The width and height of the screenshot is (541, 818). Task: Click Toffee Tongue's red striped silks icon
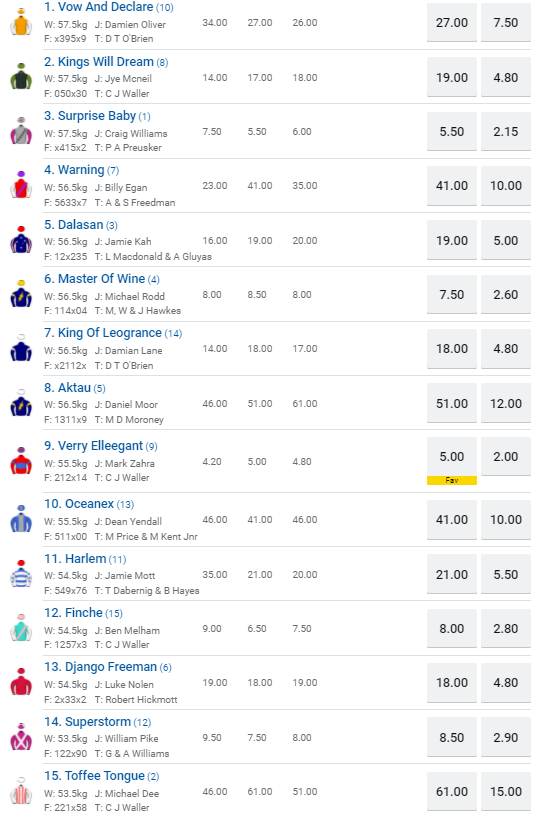pos(21,791)
